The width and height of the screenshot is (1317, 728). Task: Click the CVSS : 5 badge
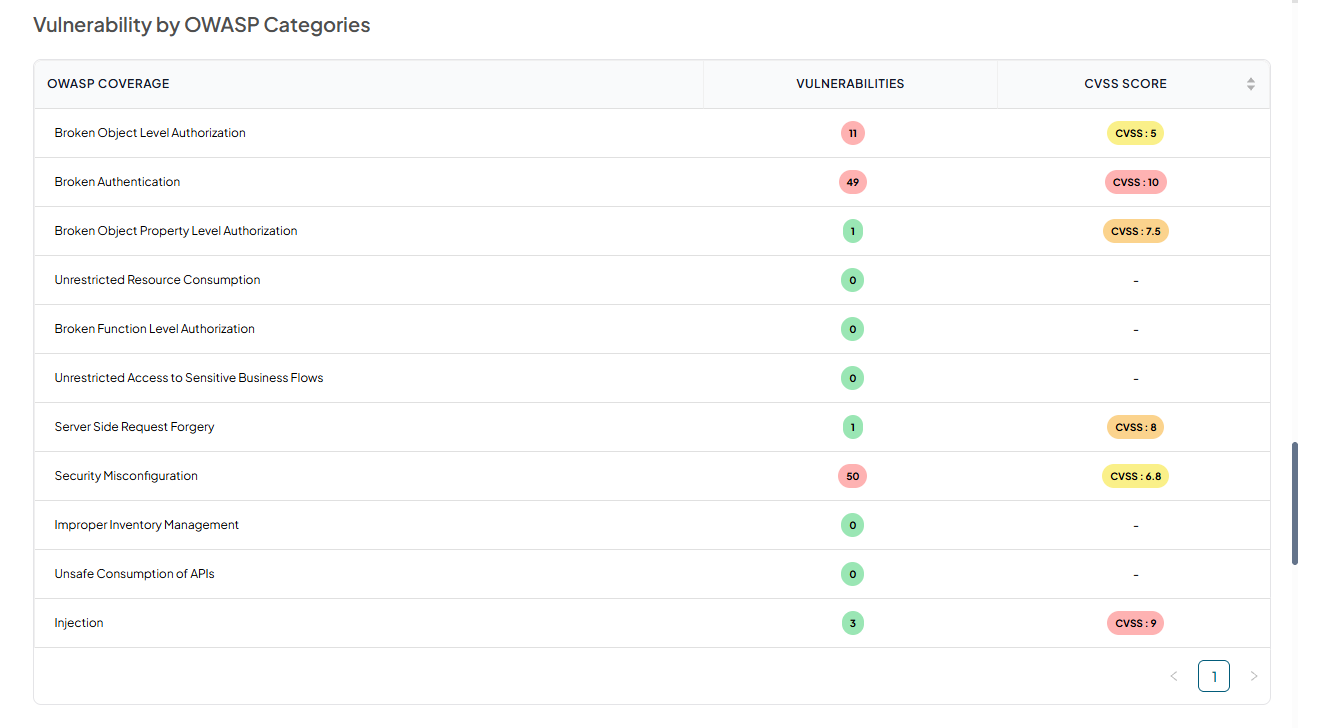tap(1135, 133)
